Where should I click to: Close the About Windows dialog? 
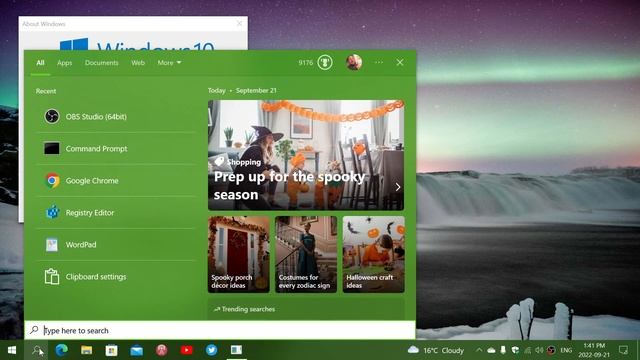(x=240, y=24)
